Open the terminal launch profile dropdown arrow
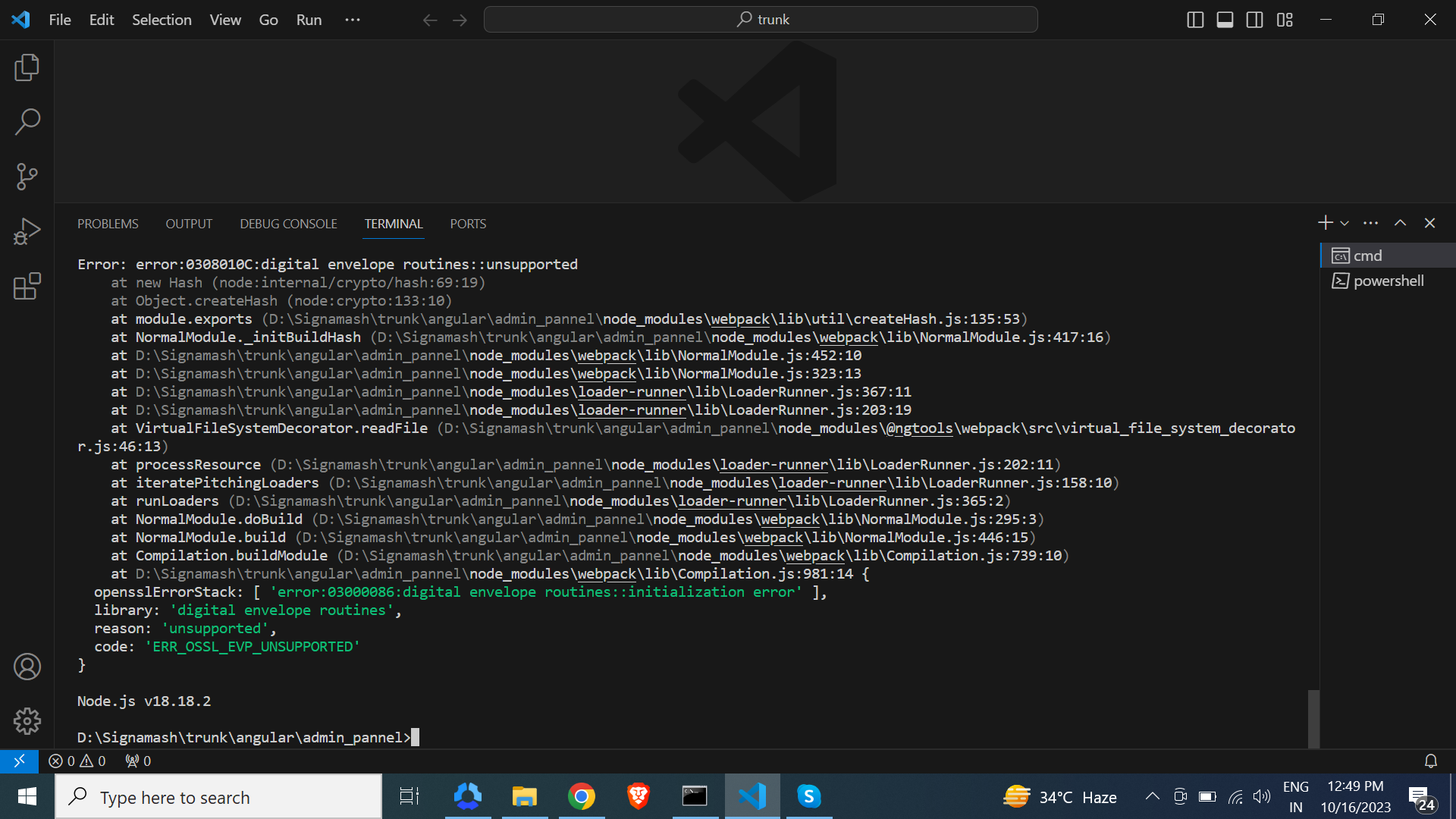The image size is (1456, 819). tap(1345, 224)
